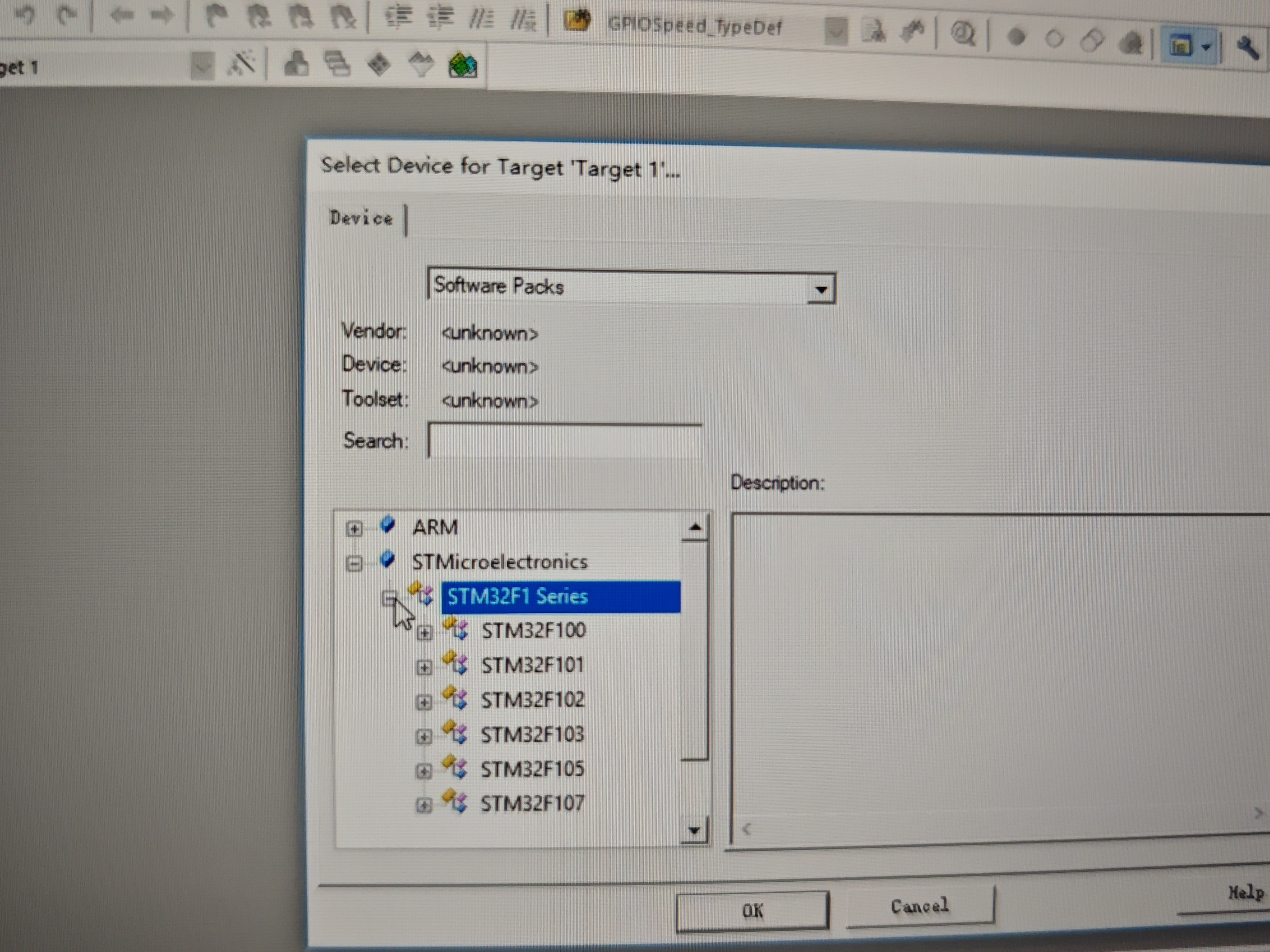
Task: Click device tree scrollbar down arrow
Action: [695, 830]
